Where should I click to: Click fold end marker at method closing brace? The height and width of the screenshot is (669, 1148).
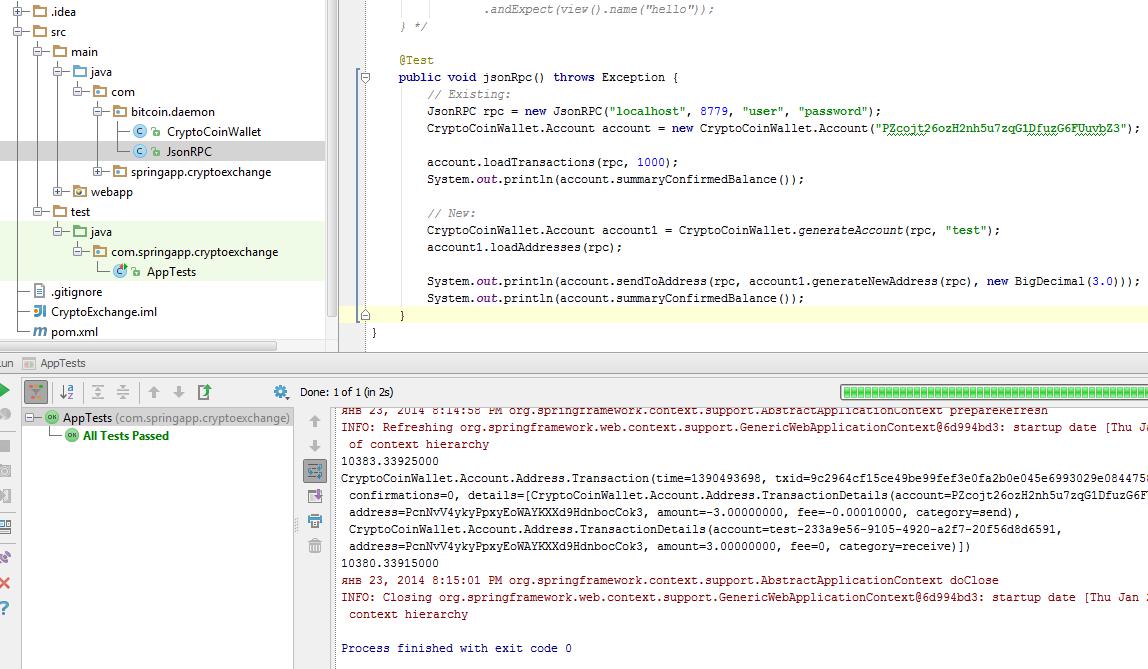coord(365,315)
